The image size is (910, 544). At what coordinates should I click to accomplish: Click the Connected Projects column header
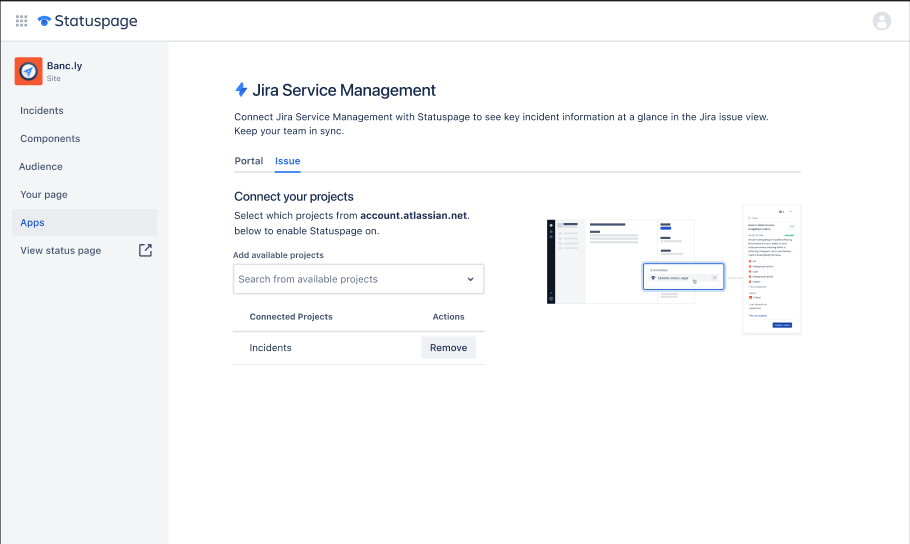pyautogui.click(x=291, y=316)
